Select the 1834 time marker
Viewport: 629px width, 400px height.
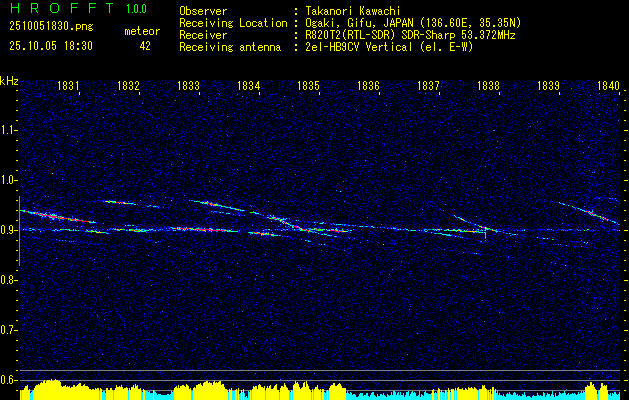point(249,86)
